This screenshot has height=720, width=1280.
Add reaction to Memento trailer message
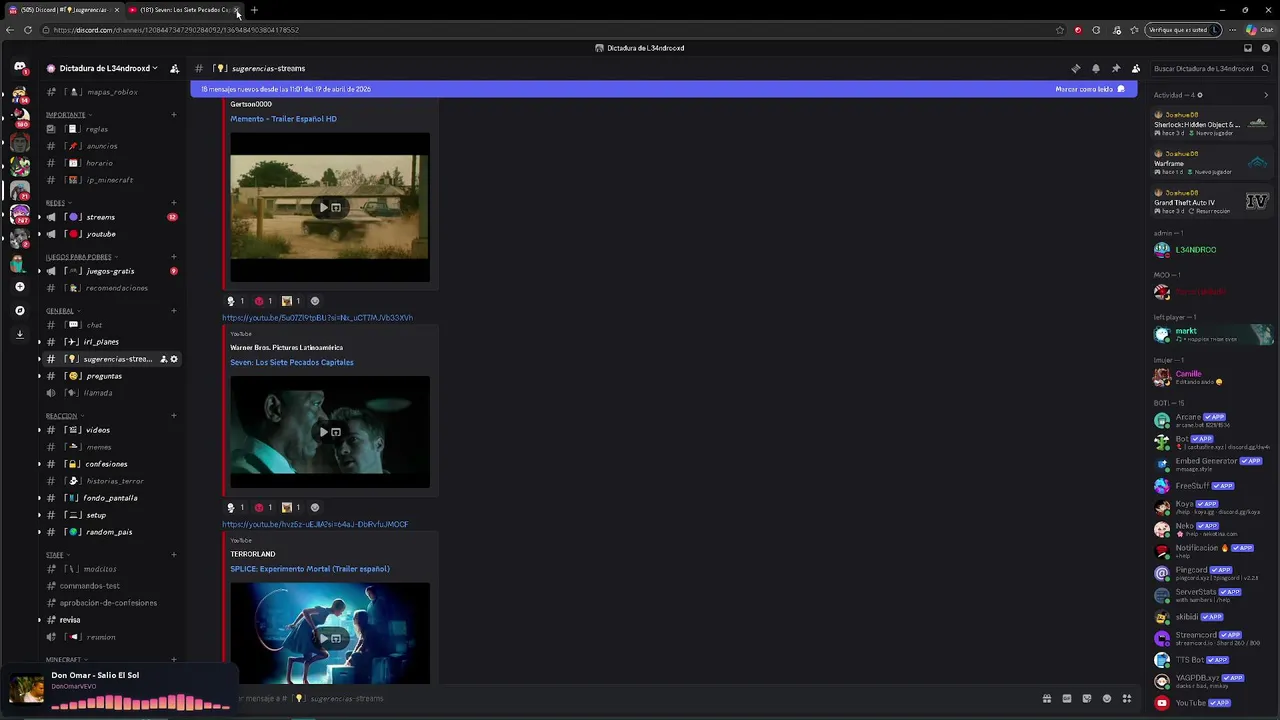[x=315, y=301]
